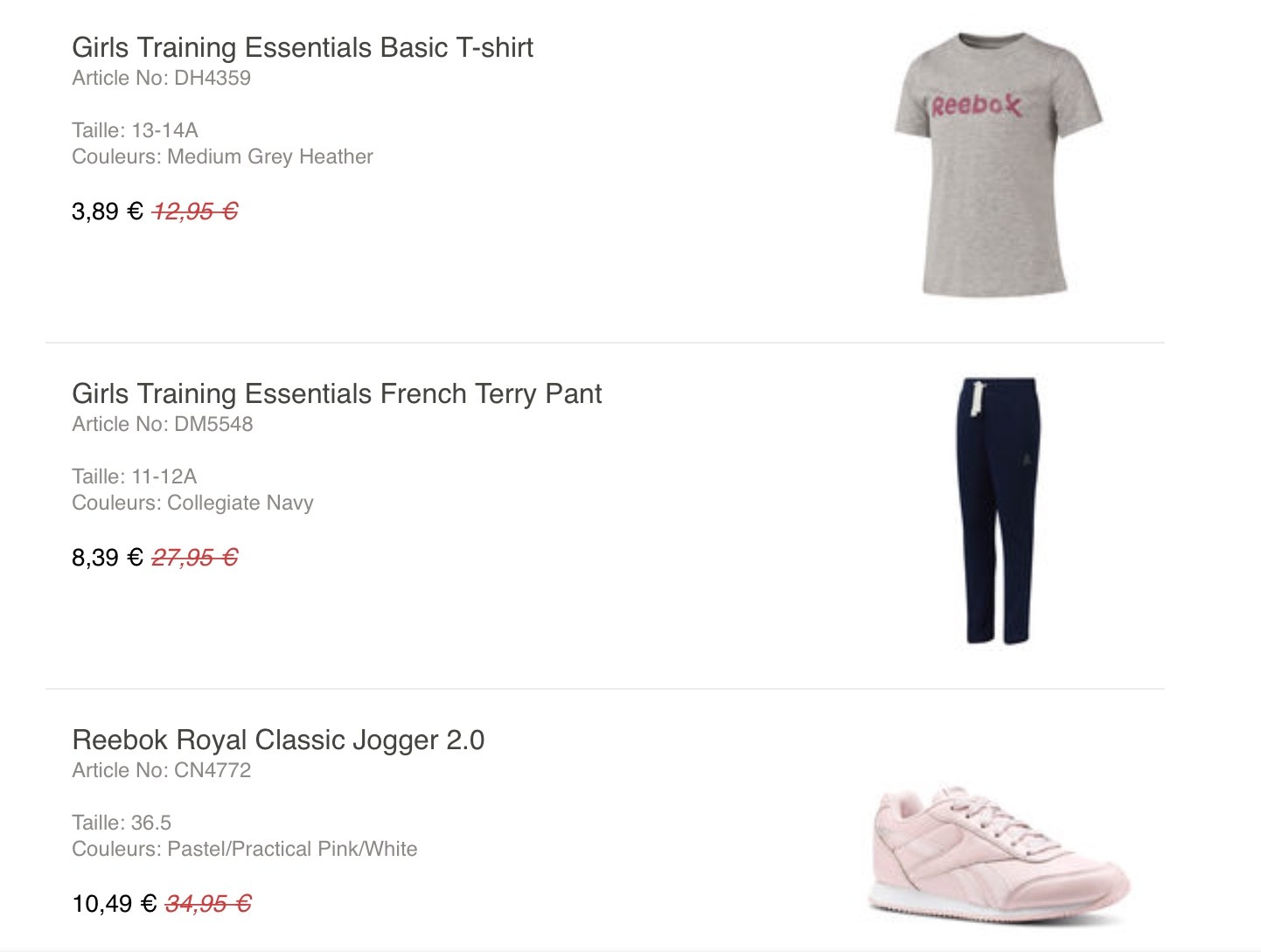Open the Girls Training Essentials Basic T-shirt title
Screen dimensions: 1261x952
pyautogui.click(x=302, y=47)
